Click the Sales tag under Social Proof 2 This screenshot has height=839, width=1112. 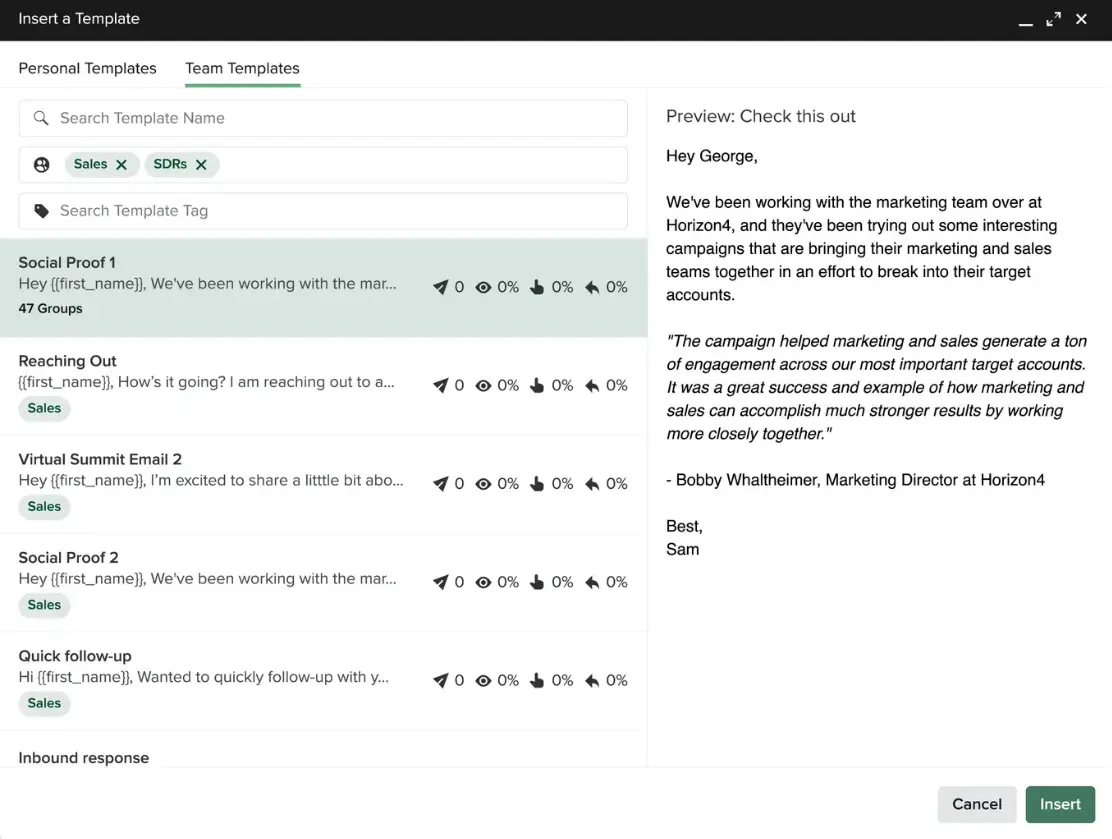(44, 605)
